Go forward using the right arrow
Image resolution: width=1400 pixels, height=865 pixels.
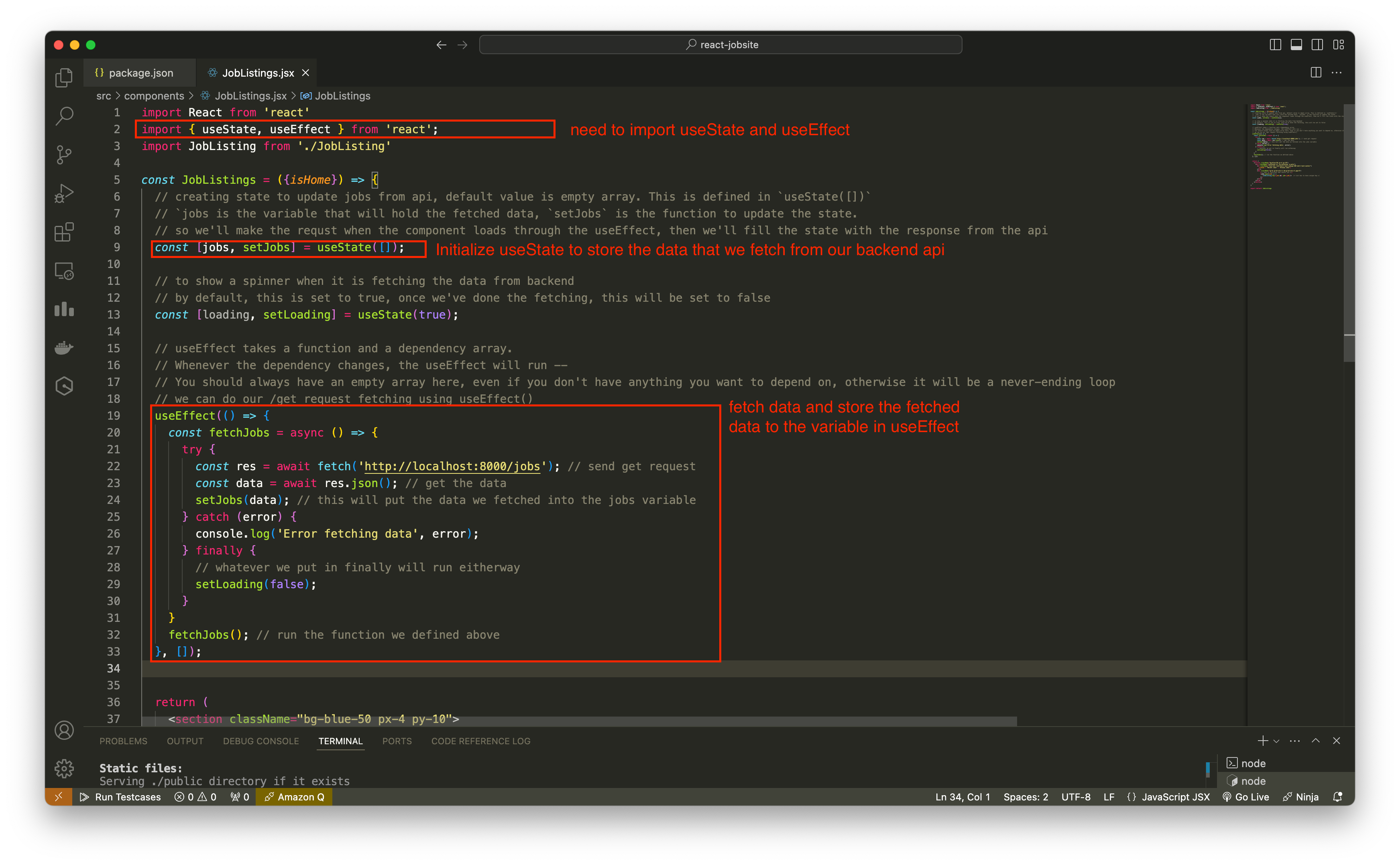click(x=462, y=45)
